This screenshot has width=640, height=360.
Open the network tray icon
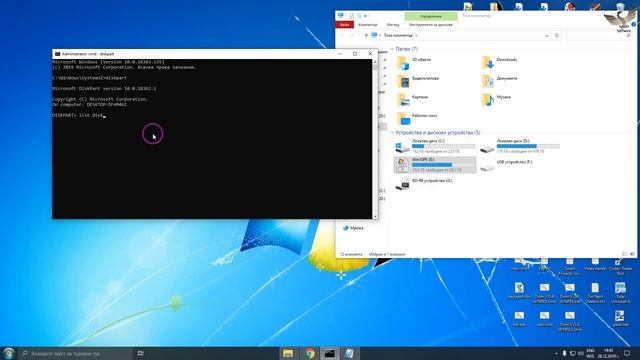coord(572,353)
